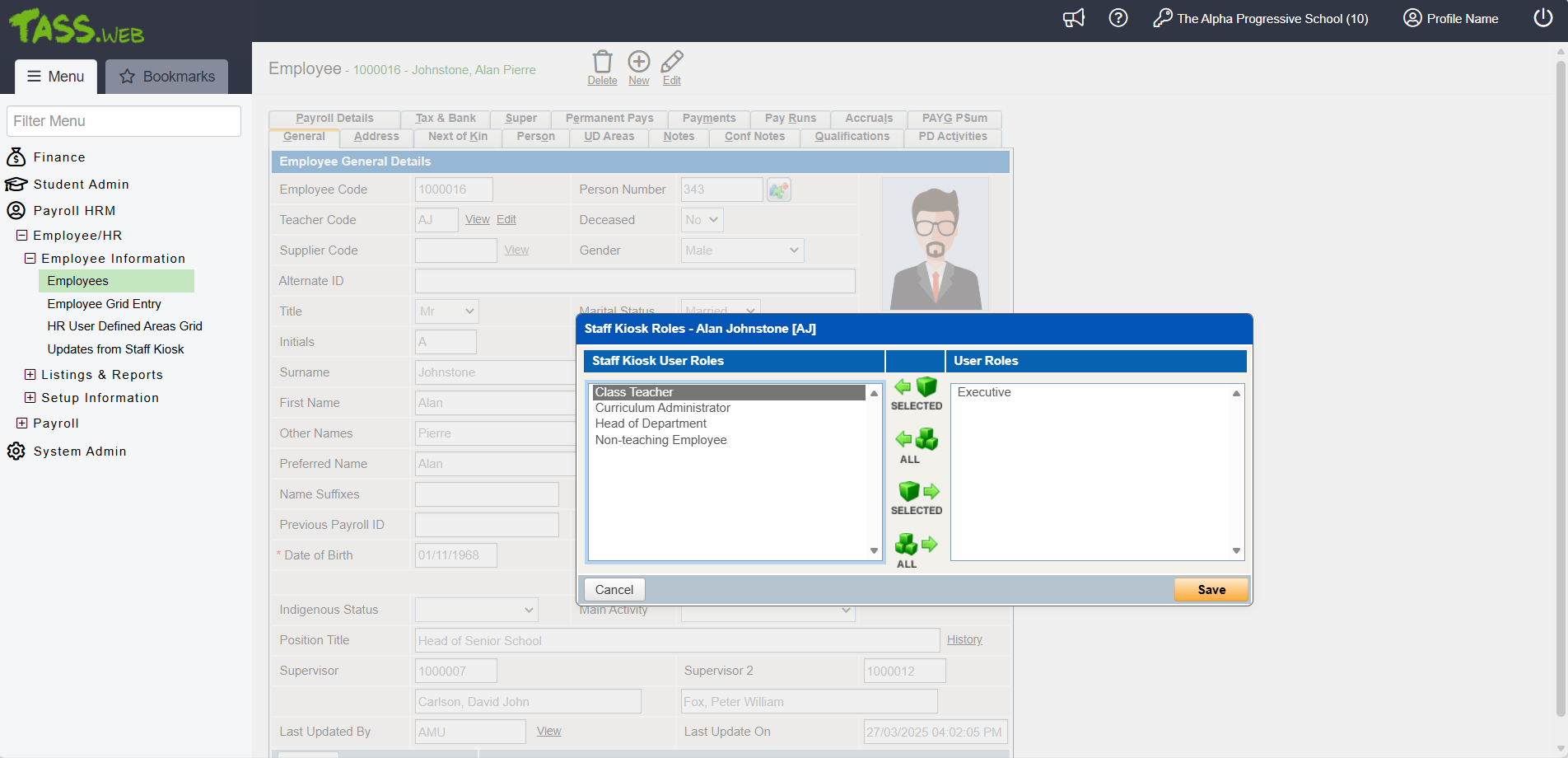
Task: Expand the Setup Information node
Action: coord(30,398)
